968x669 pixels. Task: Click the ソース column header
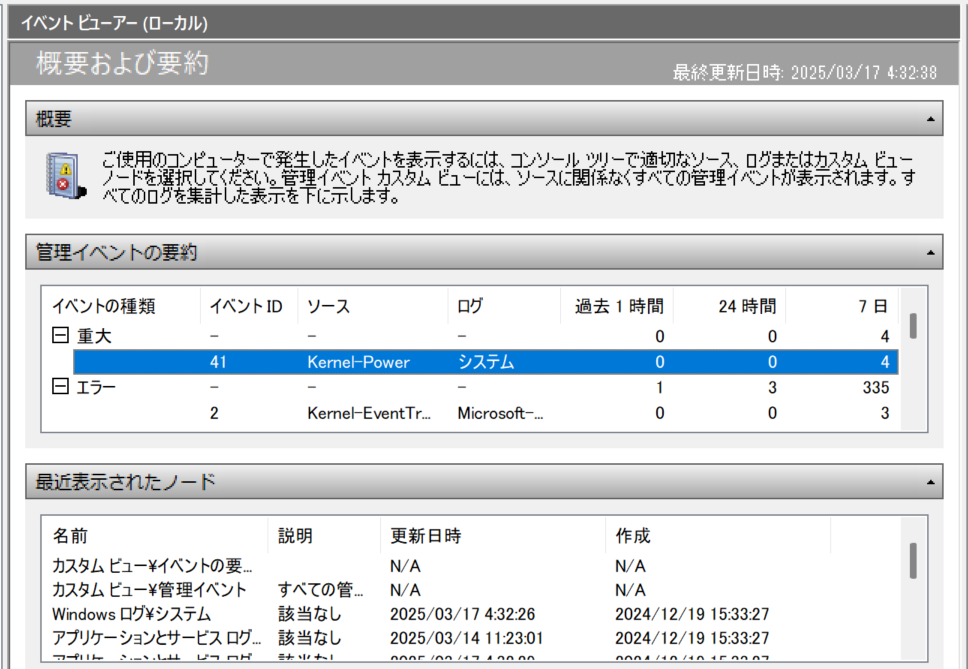[x=330, y=306]
